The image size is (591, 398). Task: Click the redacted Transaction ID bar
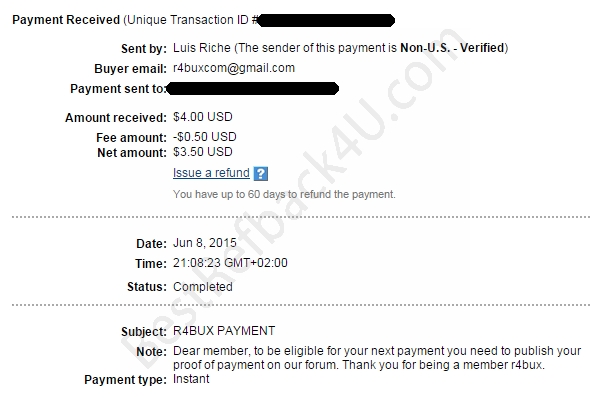pos(326,20)
